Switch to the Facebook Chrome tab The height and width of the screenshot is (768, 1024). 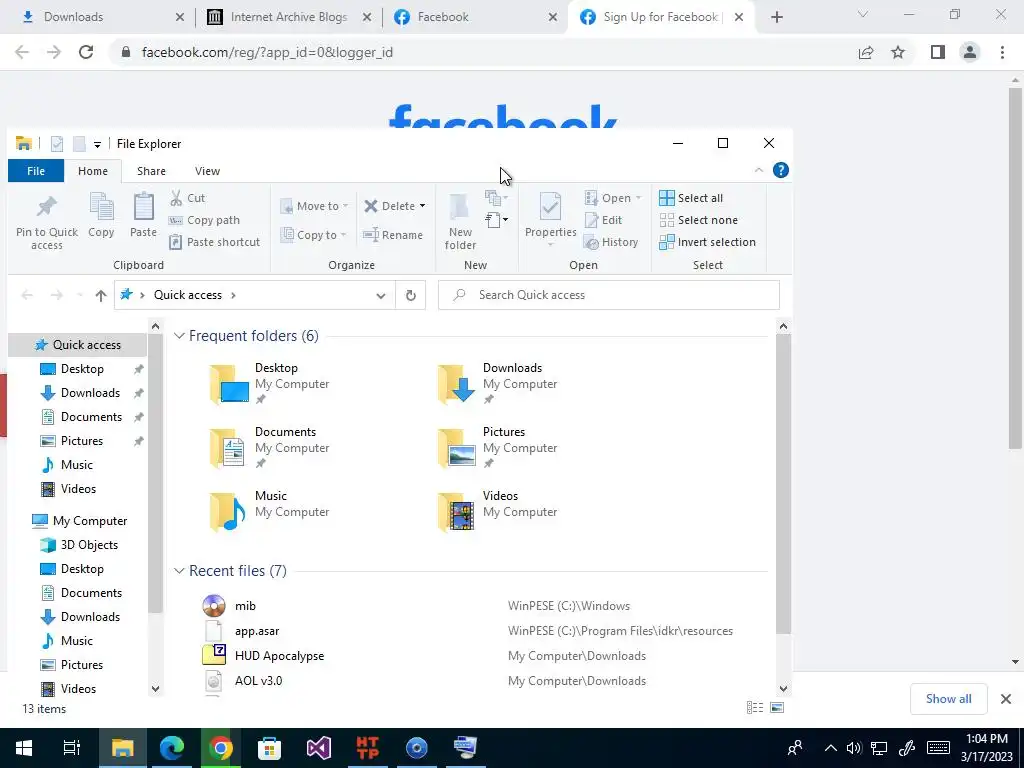(473, 17)
